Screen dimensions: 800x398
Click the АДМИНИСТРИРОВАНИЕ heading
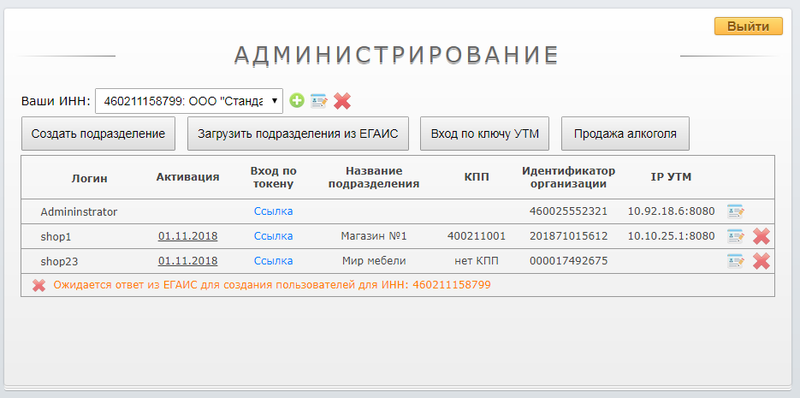click(x=397, y=55)
